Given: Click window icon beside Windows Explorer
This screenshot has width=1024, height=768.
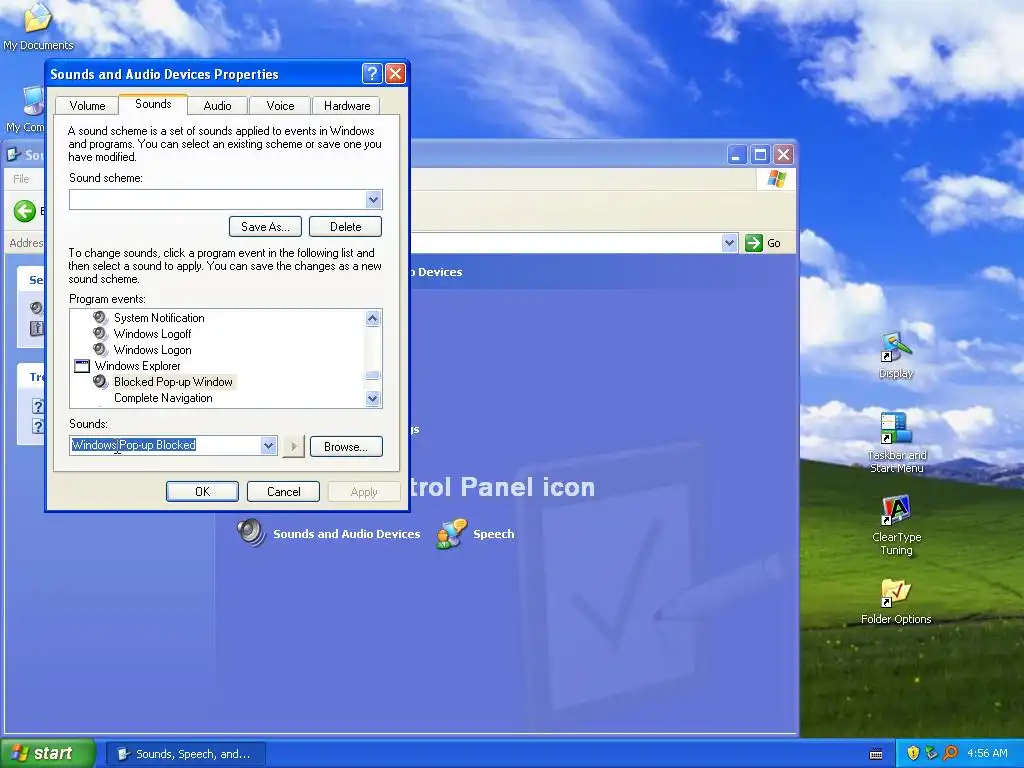Looking at the screenshot, I should coord(82,366).
